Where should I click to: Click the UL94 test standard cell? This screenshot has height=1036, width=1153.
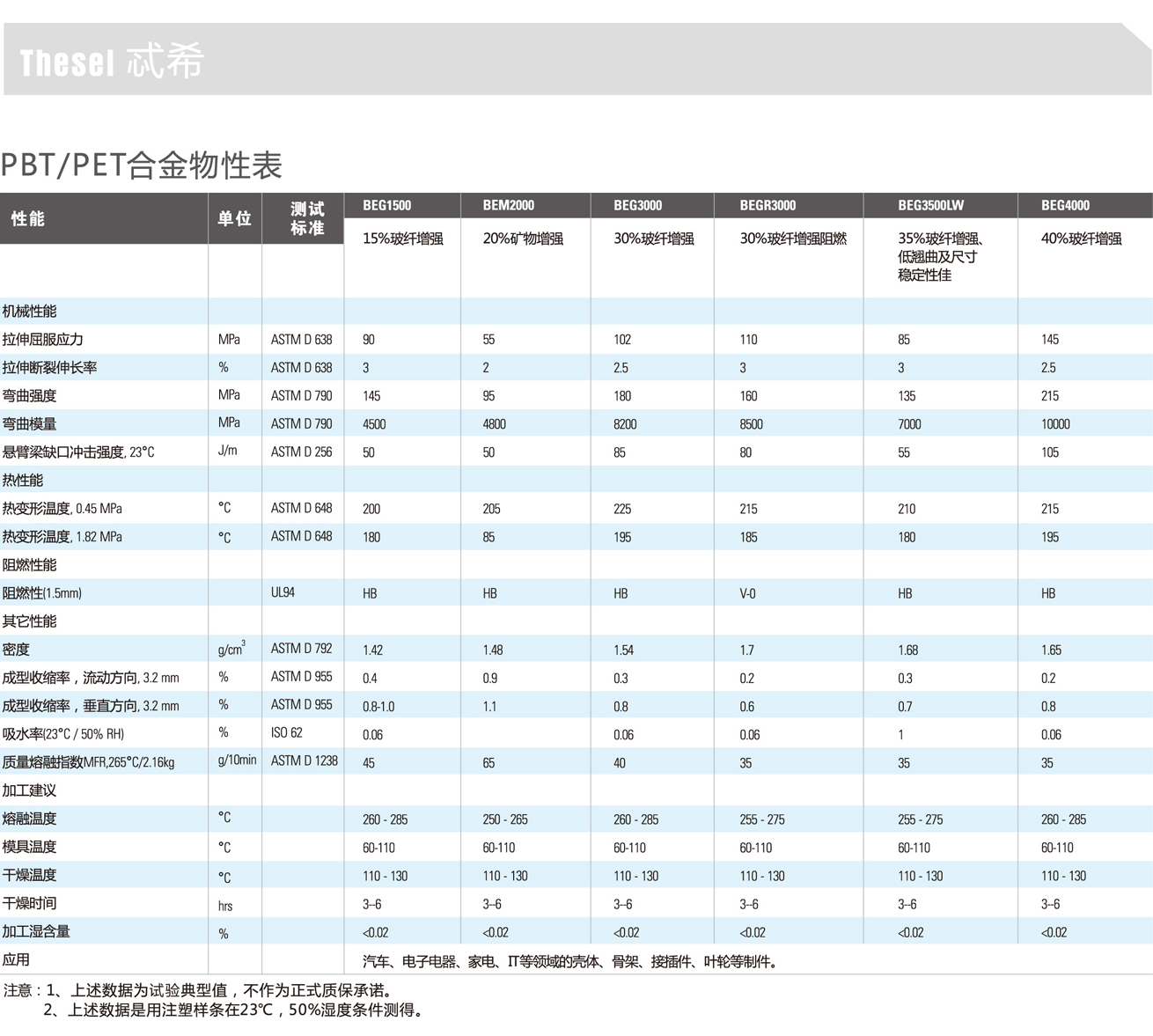coord(283,593)
